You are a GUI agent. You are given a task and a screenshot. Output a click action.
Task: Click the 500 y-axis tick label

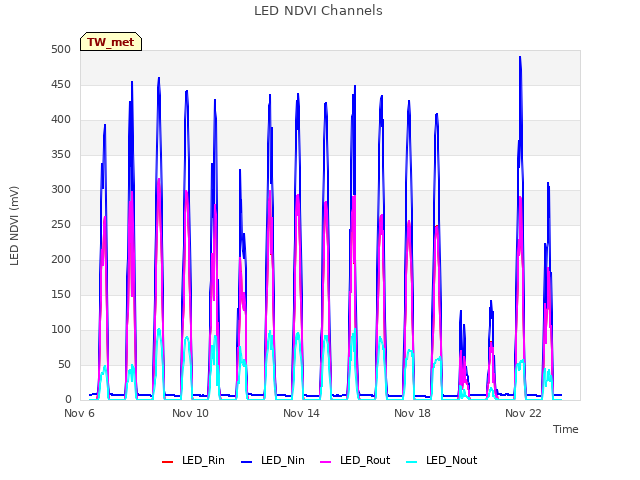pyautogui.click(x=61, y=50)
